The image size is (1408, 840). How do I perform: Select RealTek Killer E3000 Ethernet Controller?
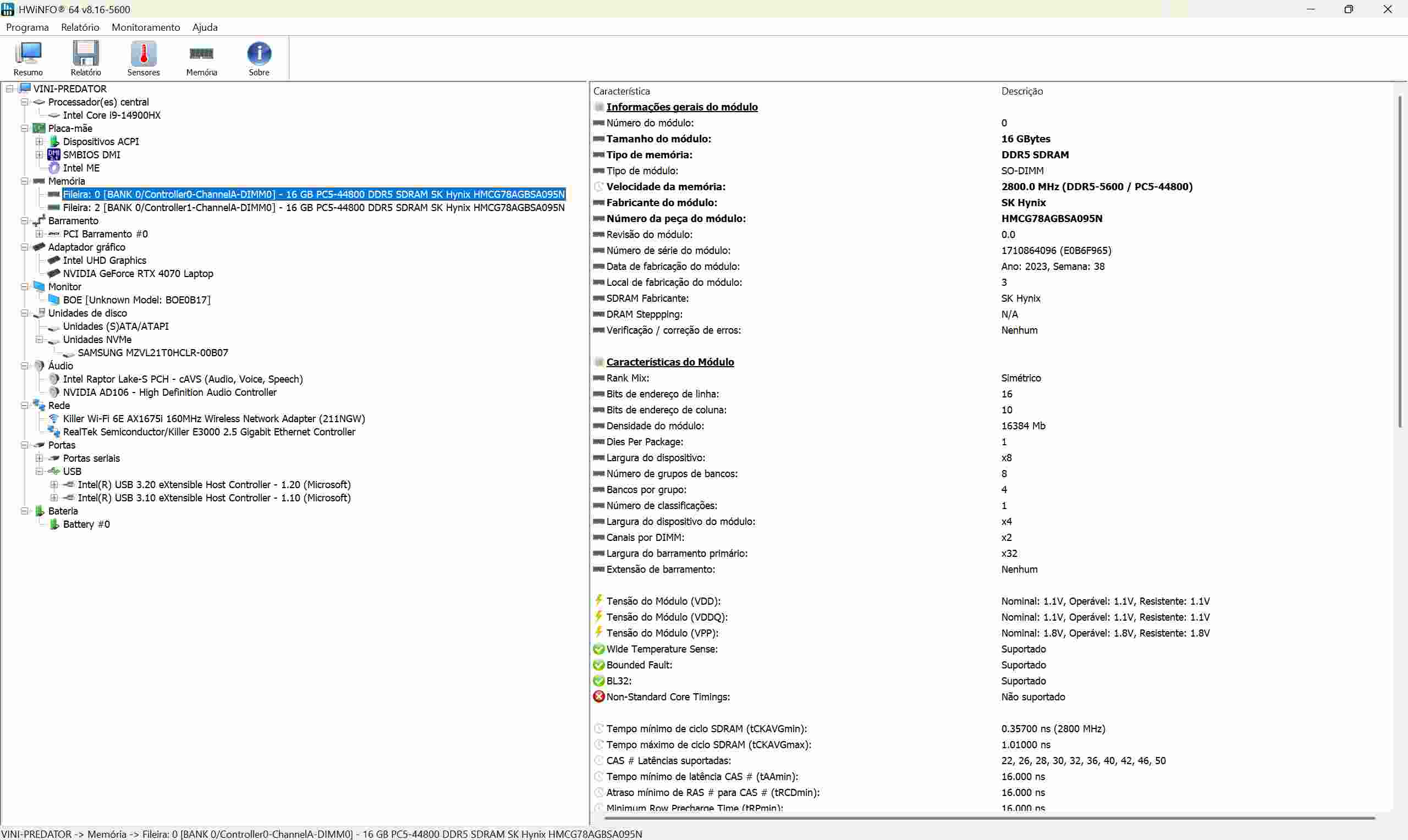(x=209, y=432)
